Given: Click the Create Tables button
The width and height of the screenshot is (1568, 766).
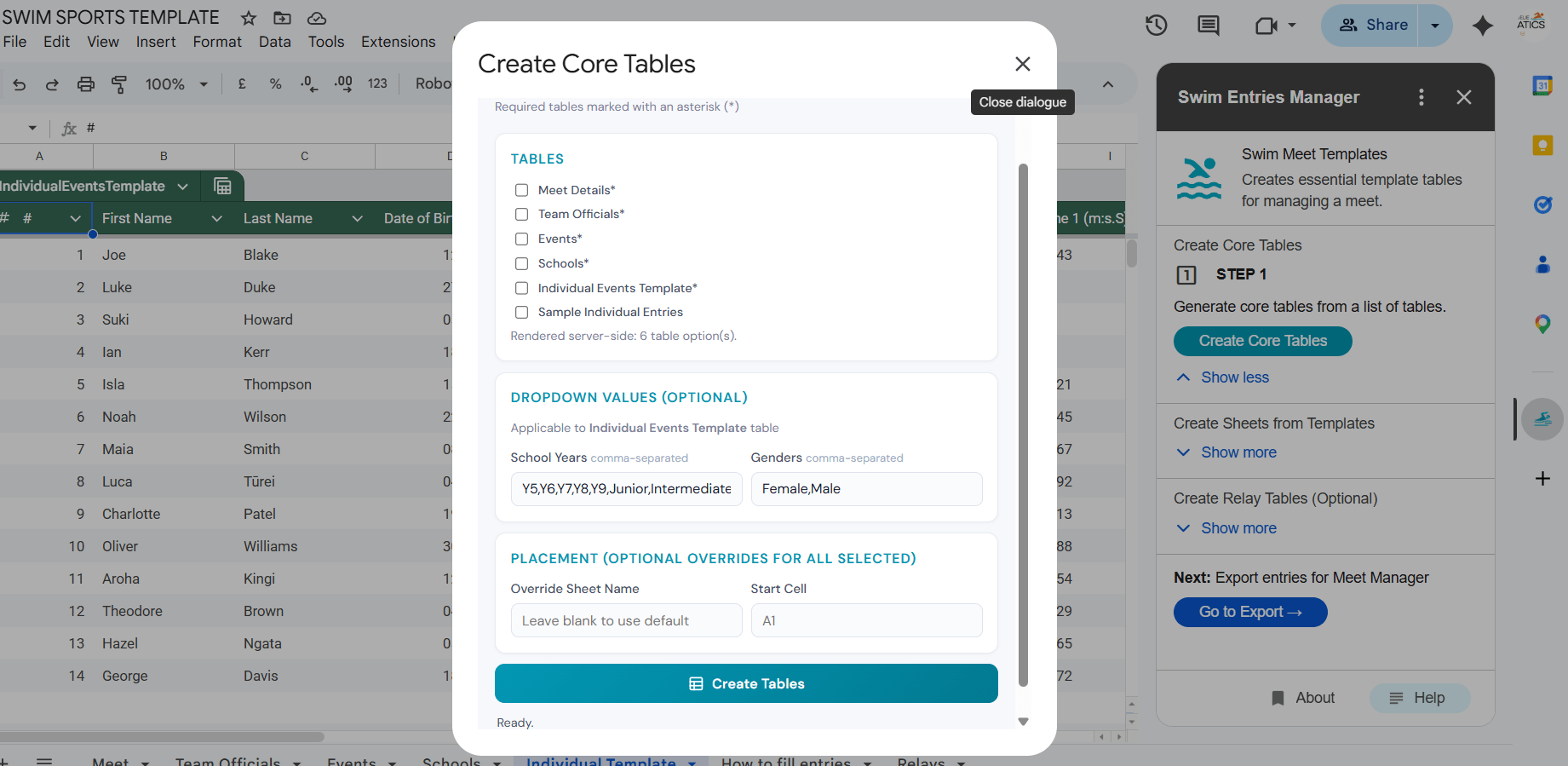Looking at the screenshot, I should (746, 683).
